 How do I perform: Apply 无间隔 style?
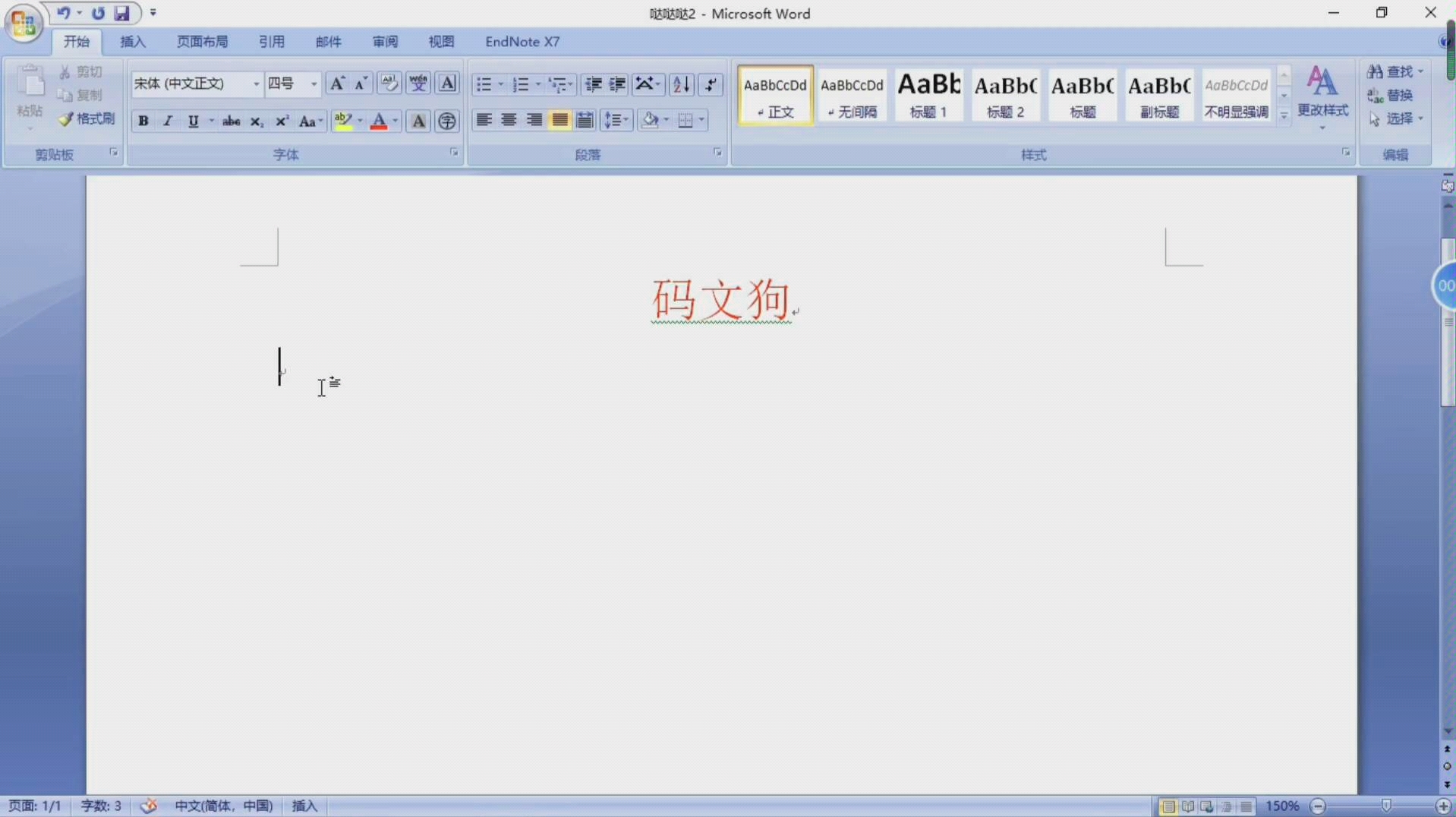(852, 95)
